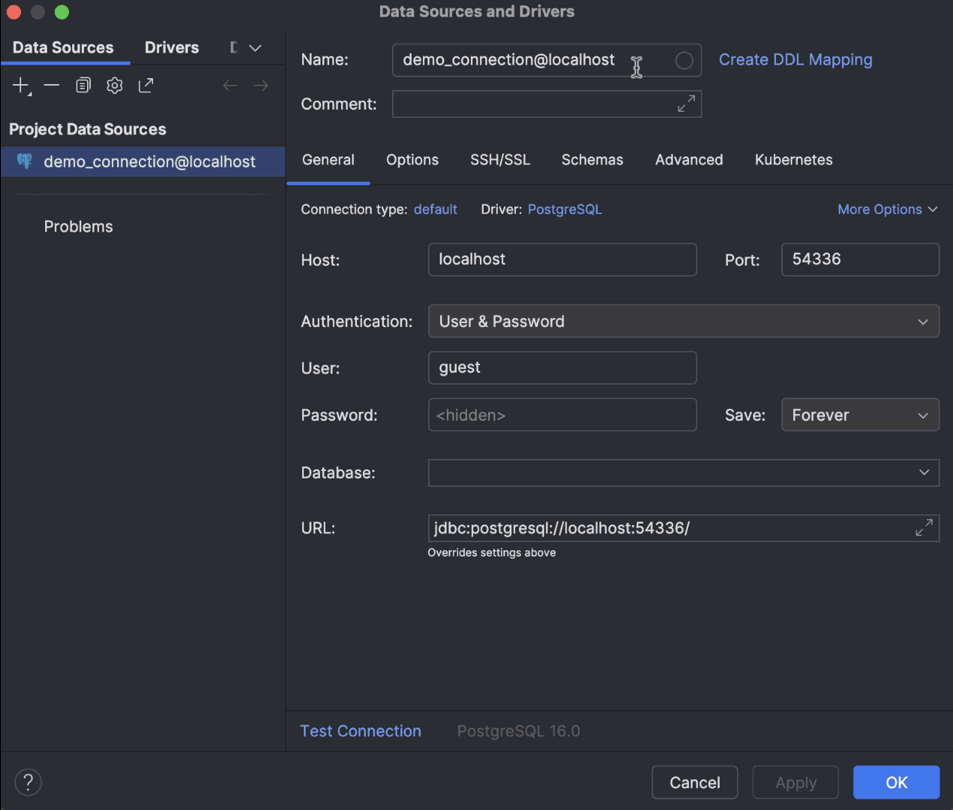Click the Cancel button

pos(695,782)
